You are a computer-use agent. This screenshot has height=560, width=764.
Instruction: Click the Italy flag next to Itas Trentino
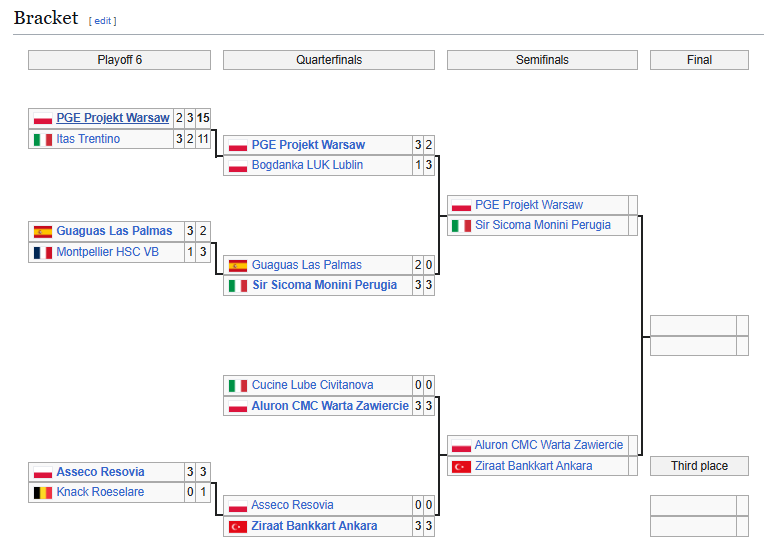[43, 140]
